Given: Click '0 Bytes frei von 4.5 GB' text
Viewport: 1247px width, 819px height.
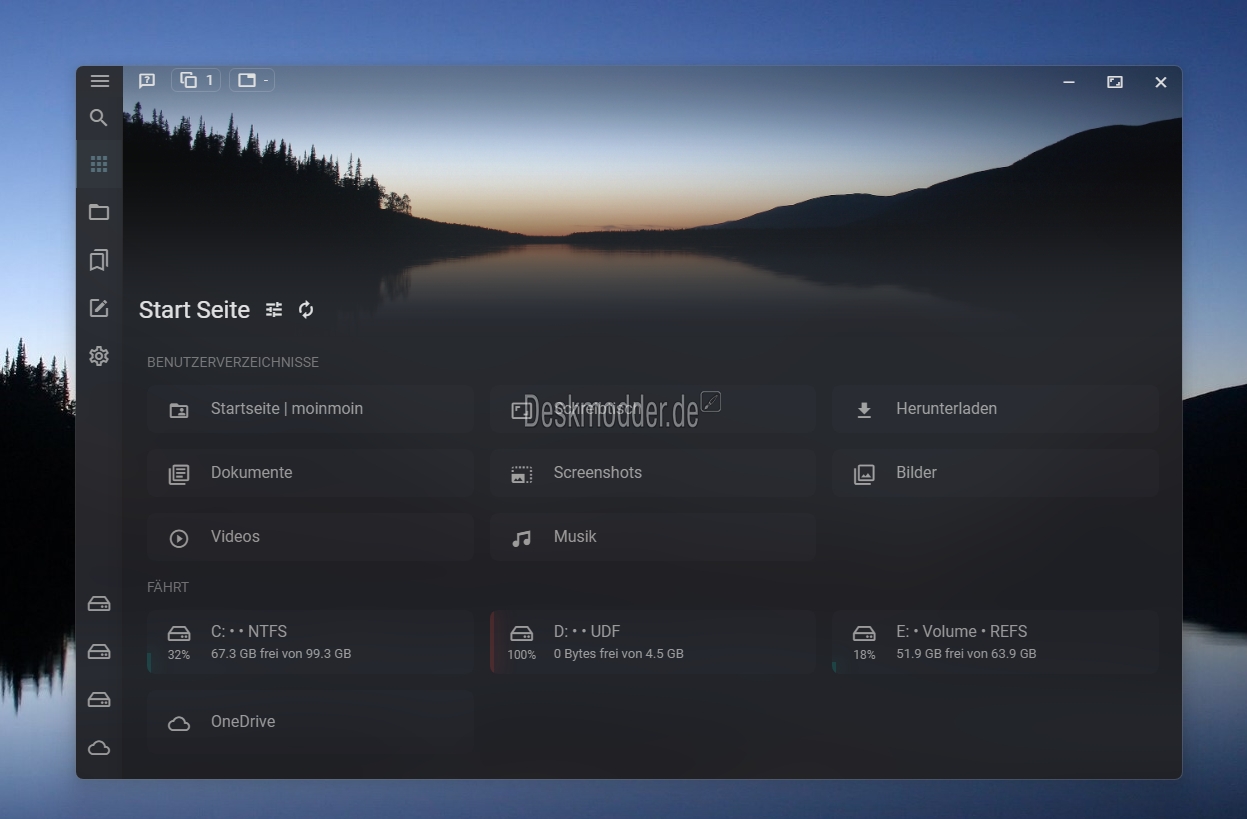Looking at the screenshot, I should pos(619,654).
